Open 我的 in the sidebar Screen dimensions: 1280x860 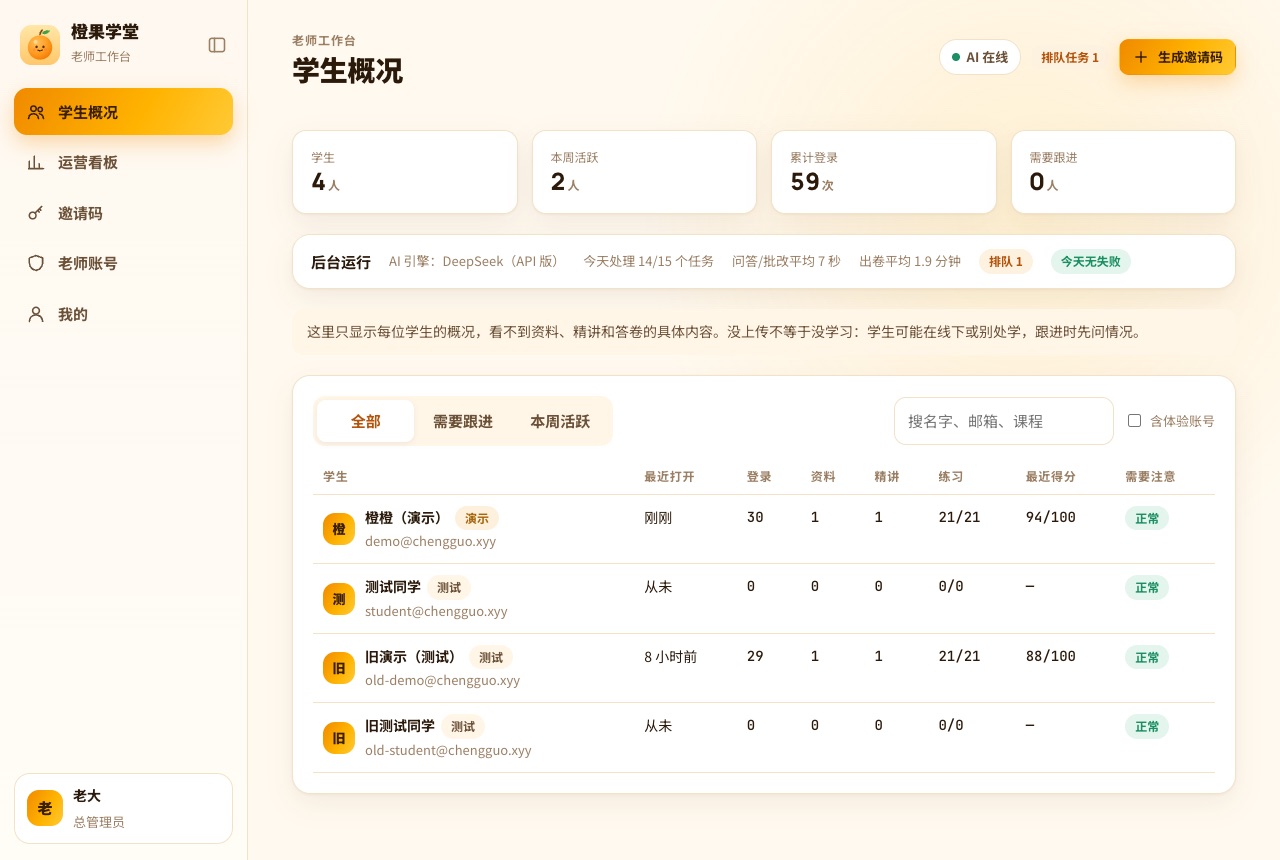[x=123, y=314]
